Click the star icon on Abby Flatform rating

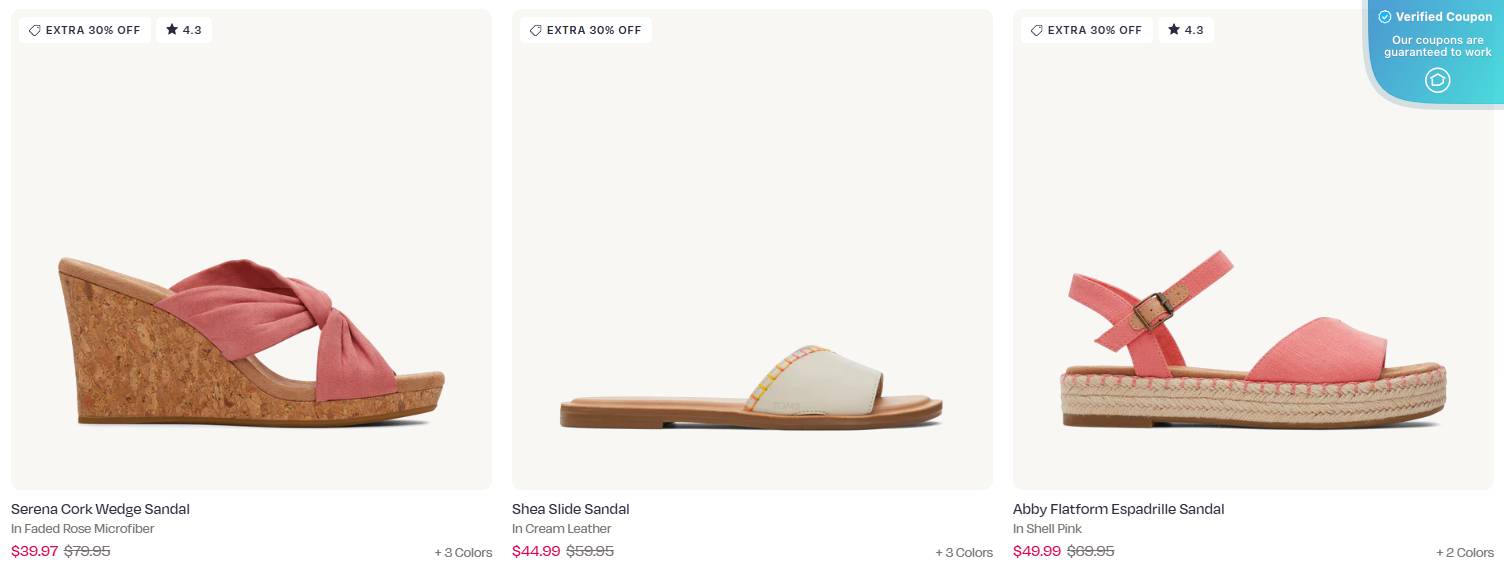1172,30
